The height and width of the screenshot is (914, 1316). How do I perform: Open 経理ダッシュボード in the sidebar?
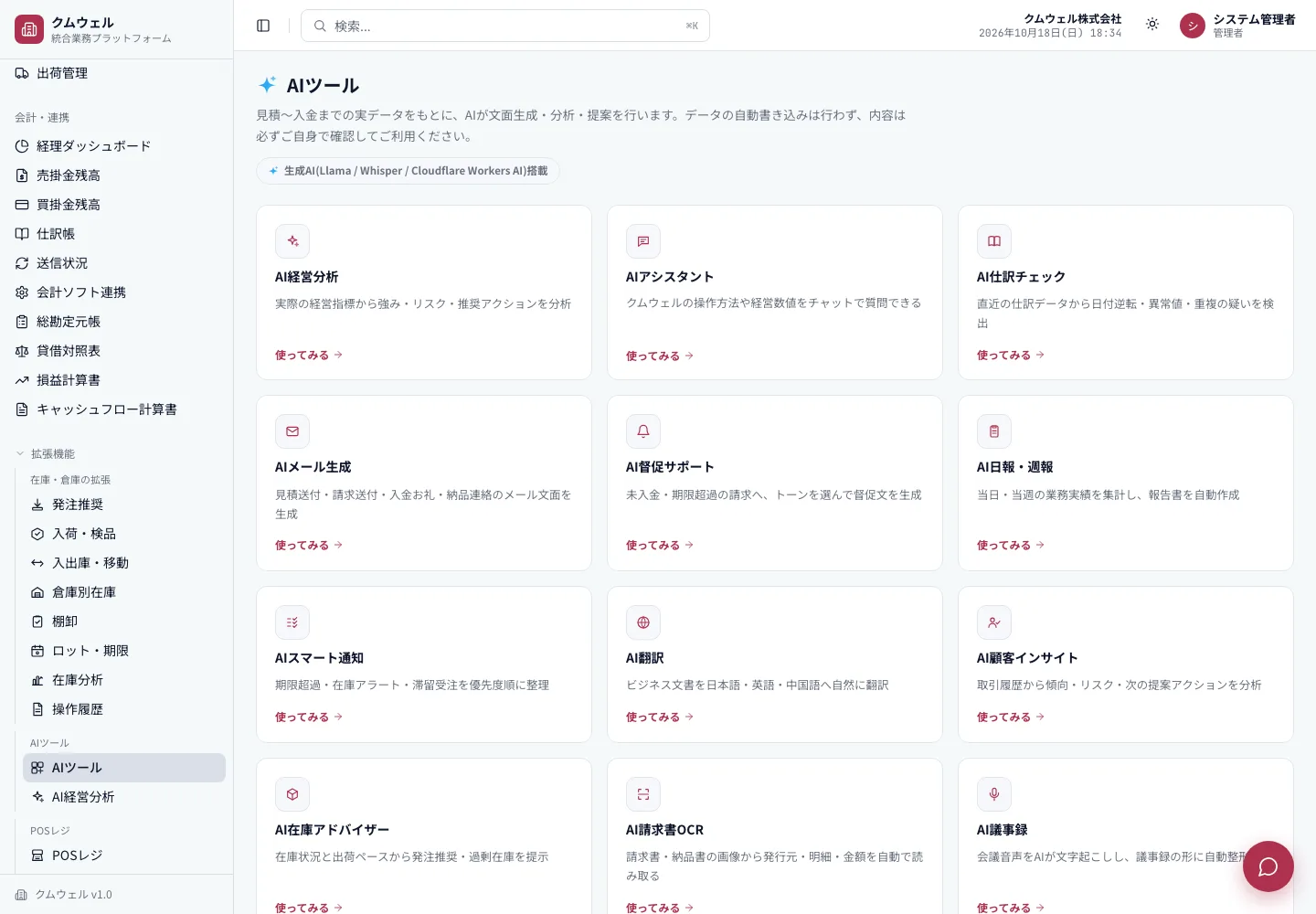[x=116, y=146]
